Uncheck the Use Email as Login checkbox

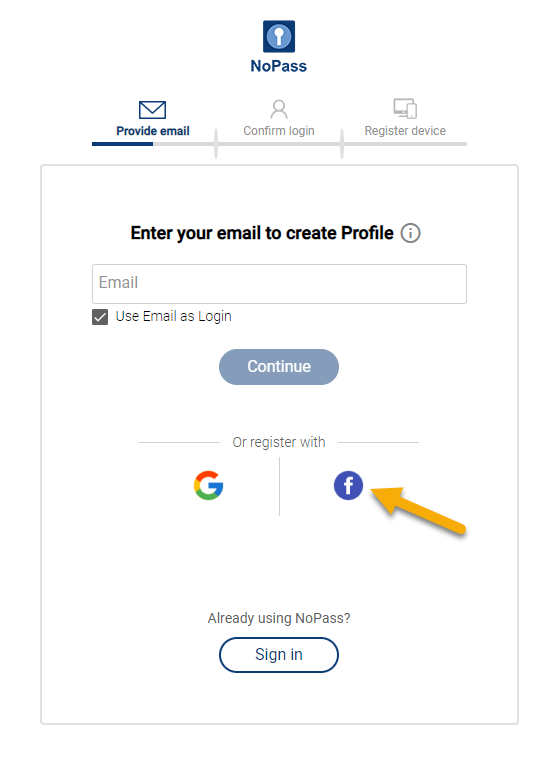point(100,317)
